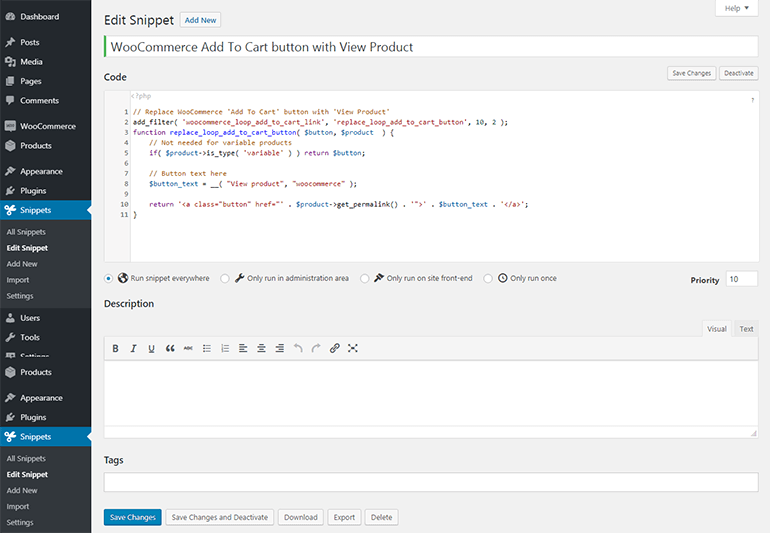
Task: Click the "function replace_loop_add_to_cart_button" line
Action: tap(263, 133)
